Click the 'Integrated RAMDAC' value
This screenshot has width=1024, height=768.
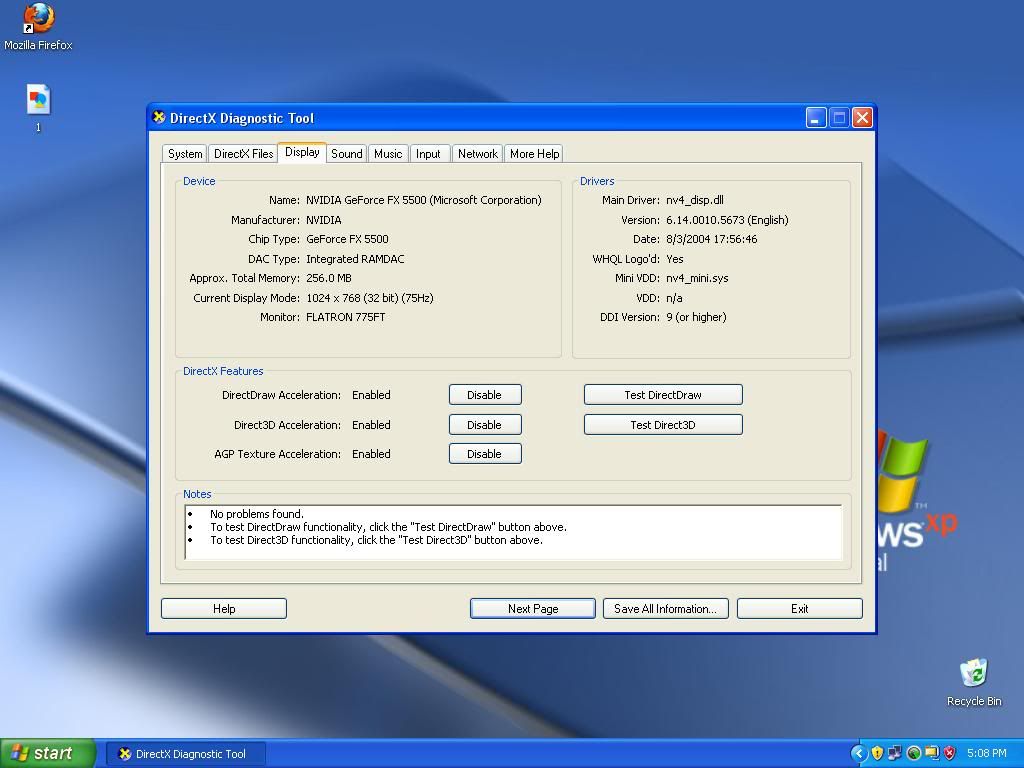coord(355,259)
